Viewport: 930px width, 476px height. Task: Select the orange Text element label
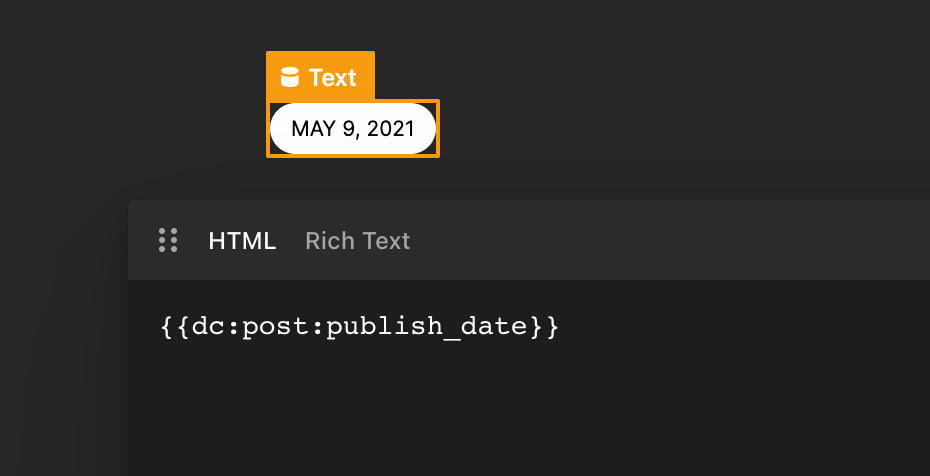(320, 77)
